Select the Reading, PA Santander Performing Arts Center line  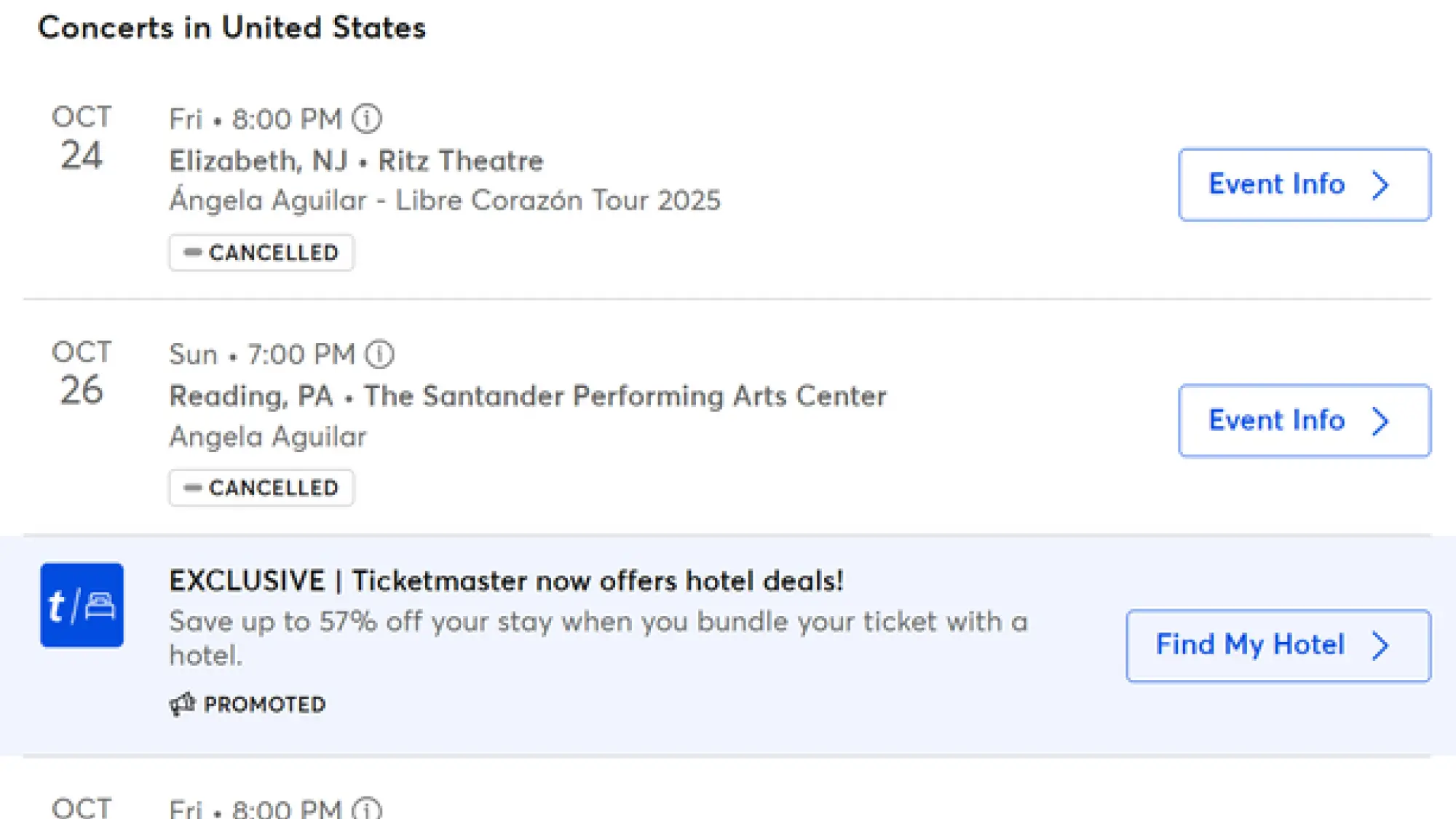pos(528,396)
